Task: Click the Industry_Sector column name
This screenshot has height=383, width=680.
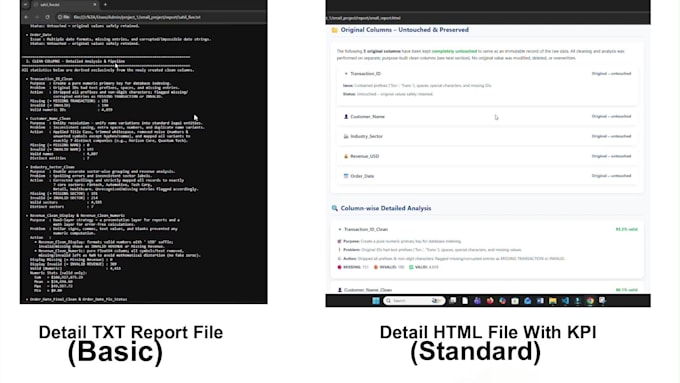Action: pyautogui.click(x=366, y=136)
